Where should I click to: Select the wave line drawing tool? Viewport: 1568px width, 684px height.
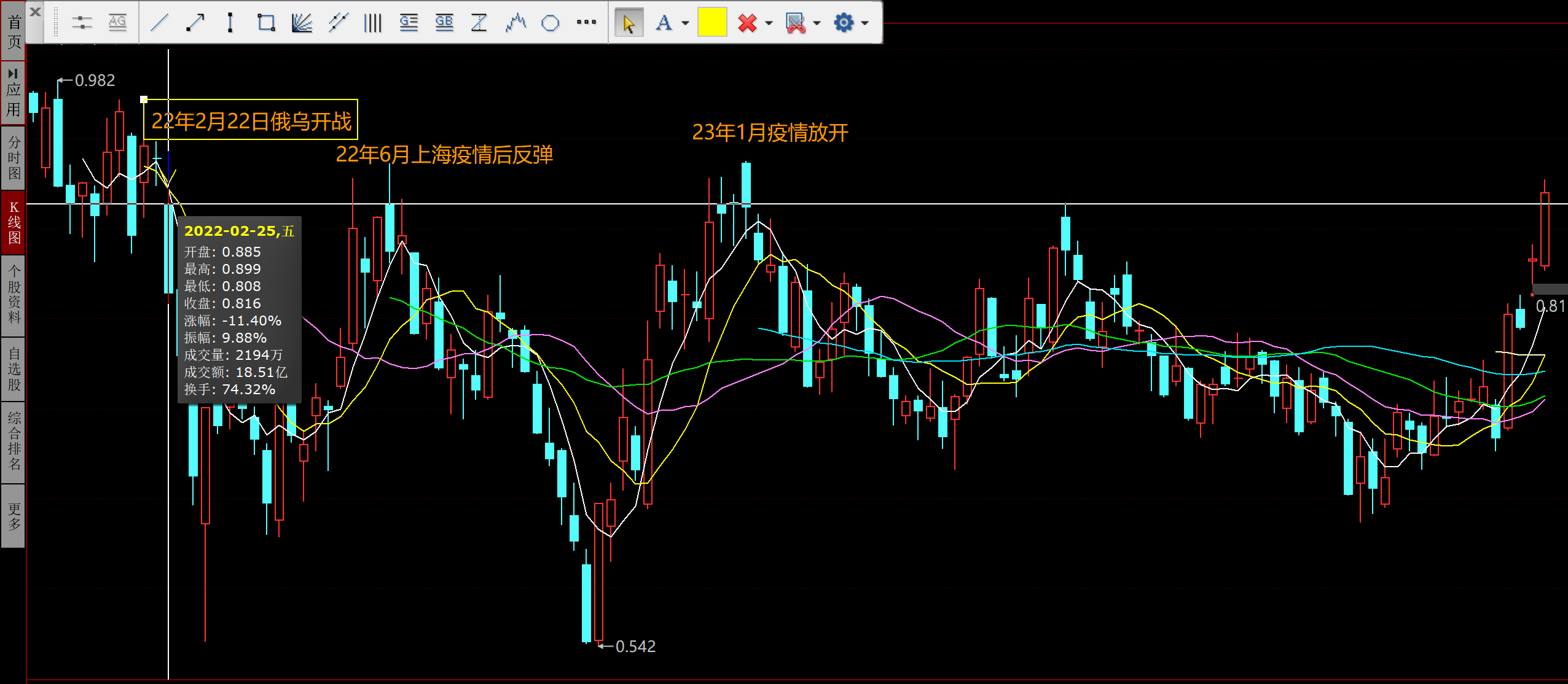(515, 23)
